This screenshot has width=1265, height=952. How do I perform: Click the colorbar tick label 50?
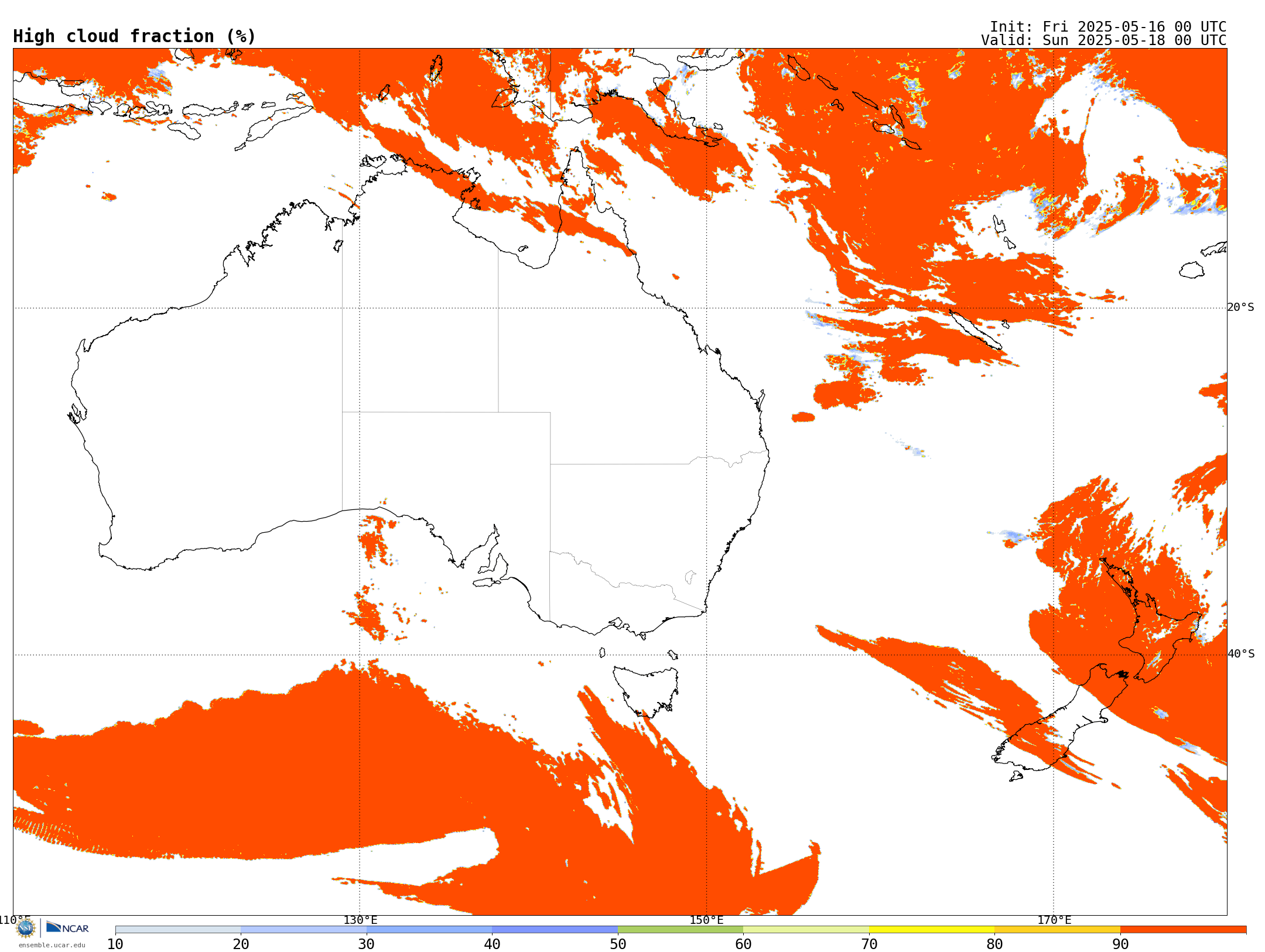618,944
